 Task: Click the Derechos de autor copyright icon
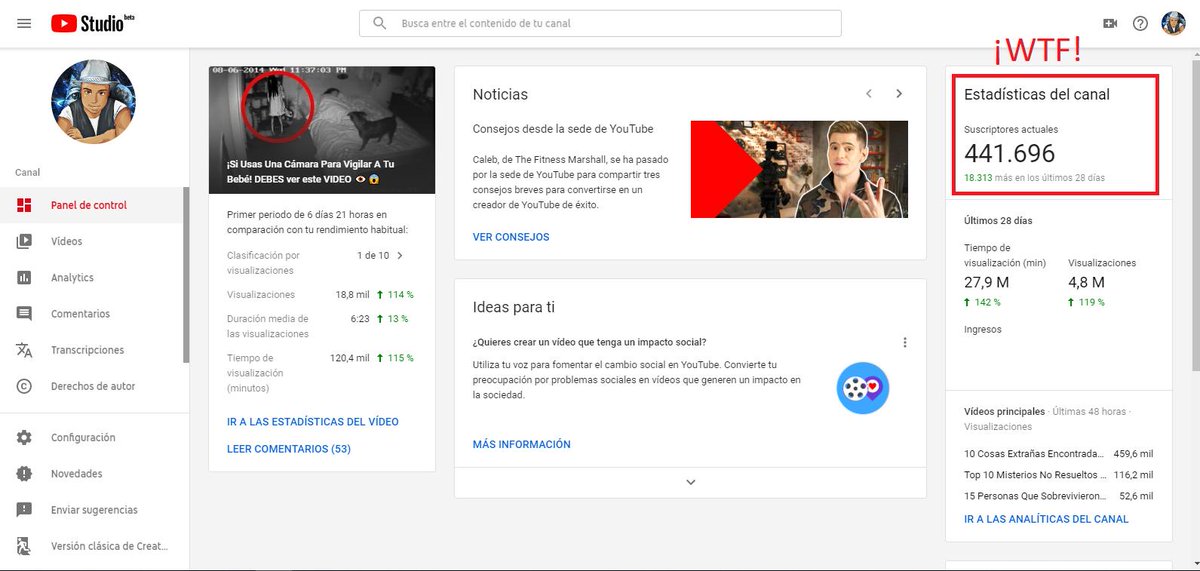tap(24, 386)
